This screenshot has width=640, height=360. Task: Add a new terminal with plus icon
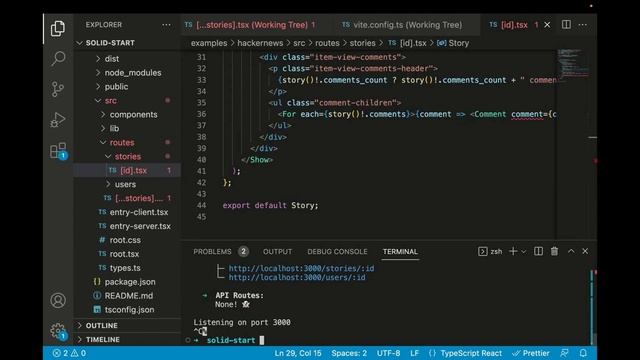pyautogui.click(x=513, y=251)
